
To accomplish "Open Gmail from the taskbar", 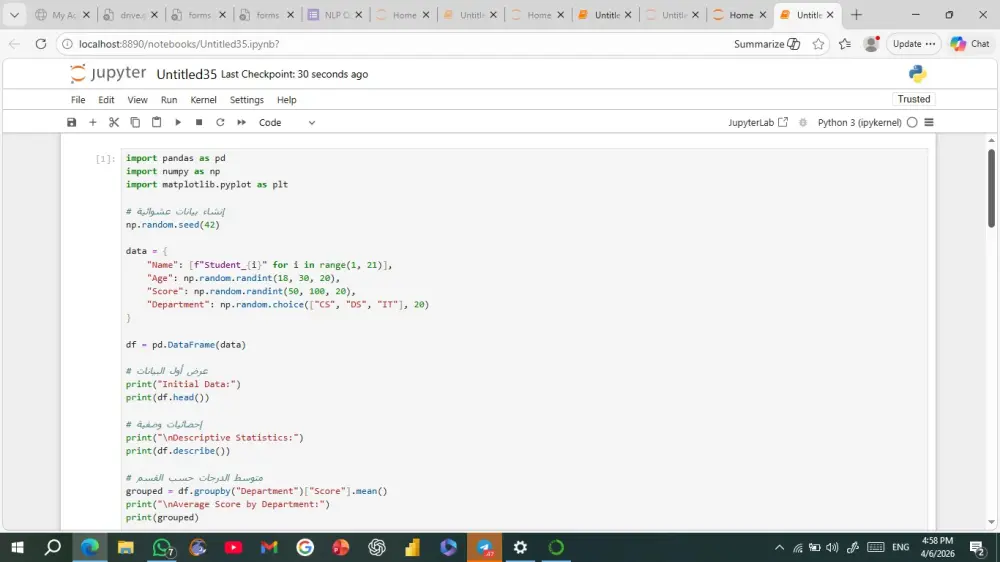I will point(269,547).
